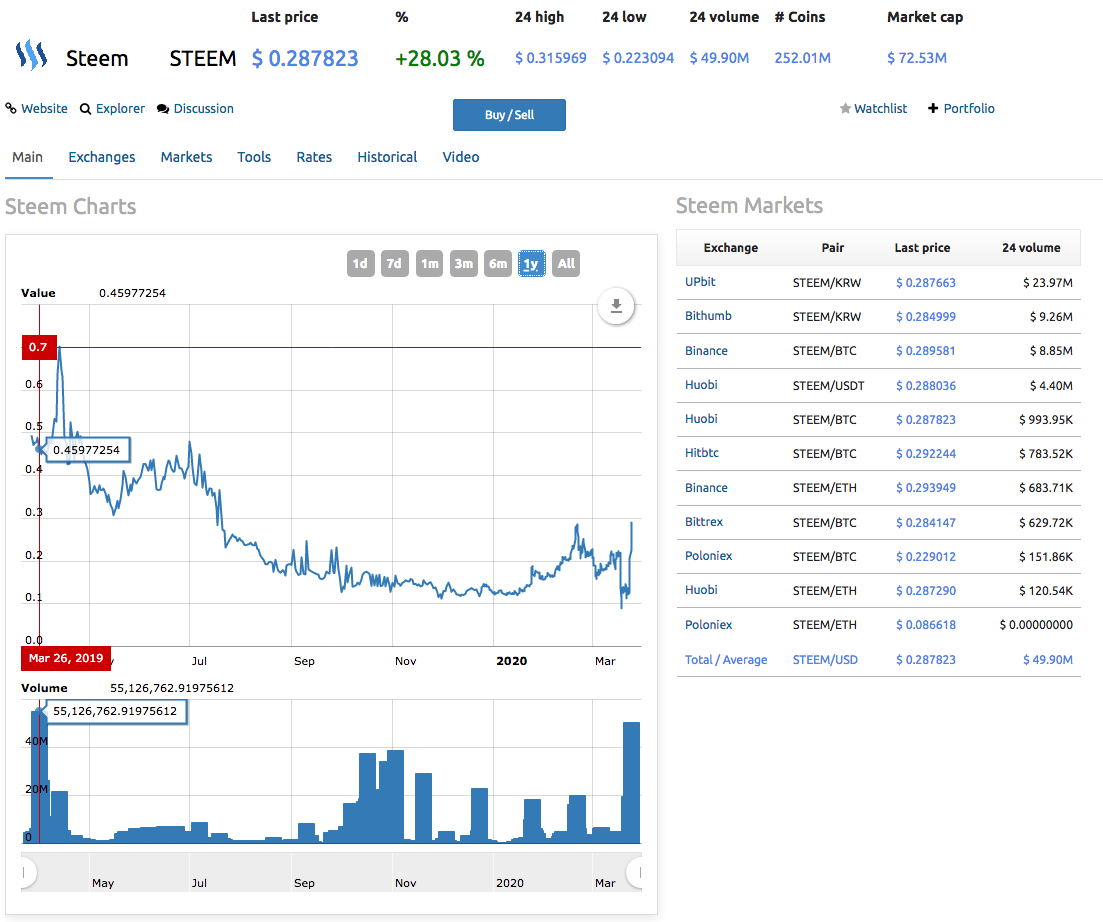This screenshot has height=922, width=1103.
Task: Select the All chart range
Action: click(566, 264)
